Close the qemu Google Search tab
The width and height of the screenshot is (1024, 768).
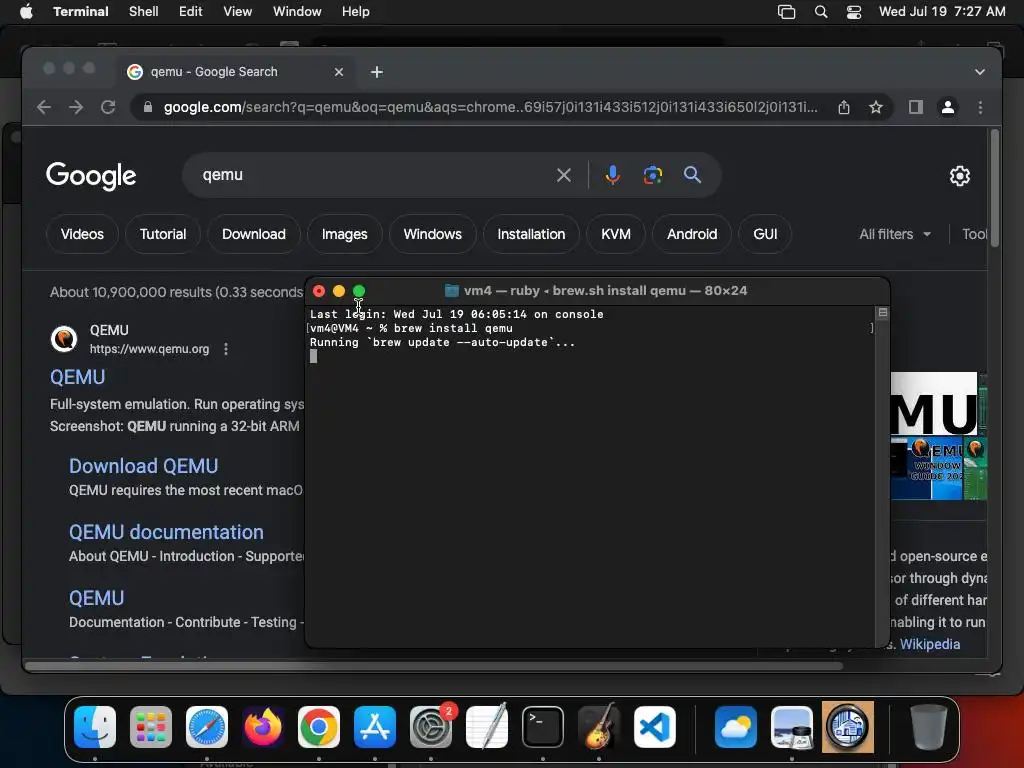click(x=339, y=72)
